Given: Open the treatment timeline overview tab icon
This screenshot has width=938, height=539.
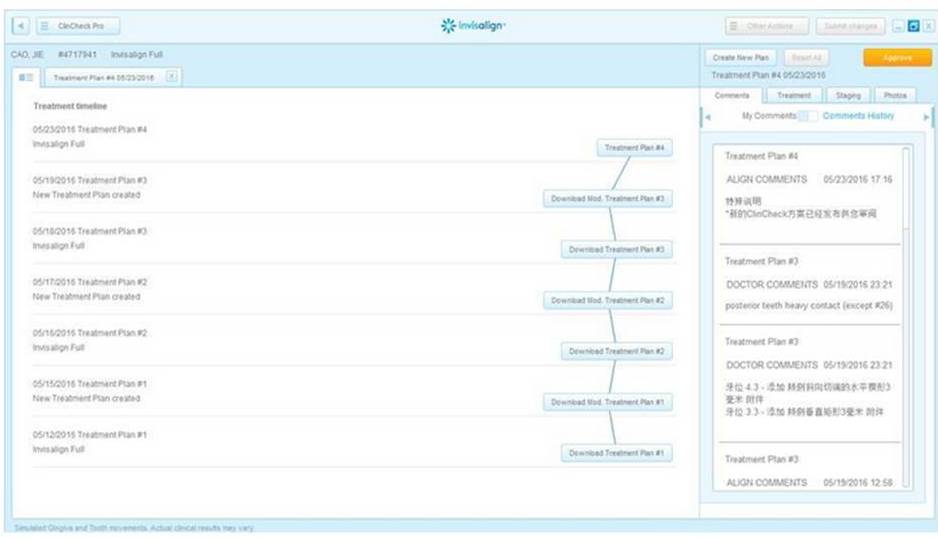Looking at the screenshot, I should click(26, 77).
